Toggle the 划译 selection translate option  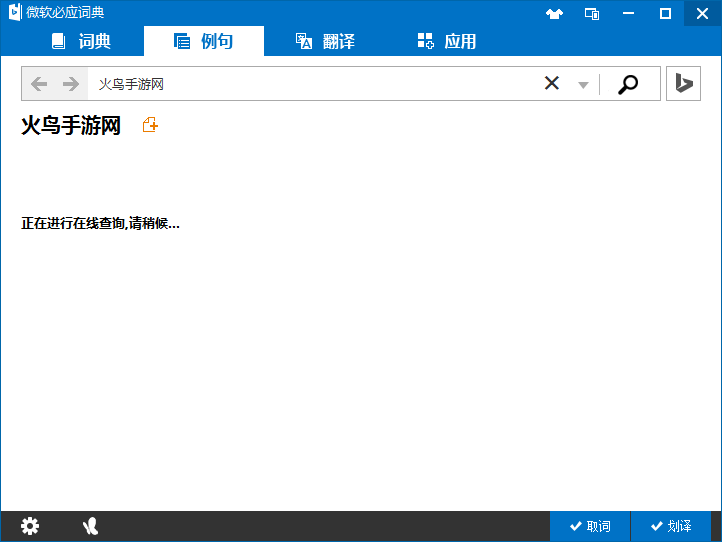pyautogui.click(x=671, y=526)
